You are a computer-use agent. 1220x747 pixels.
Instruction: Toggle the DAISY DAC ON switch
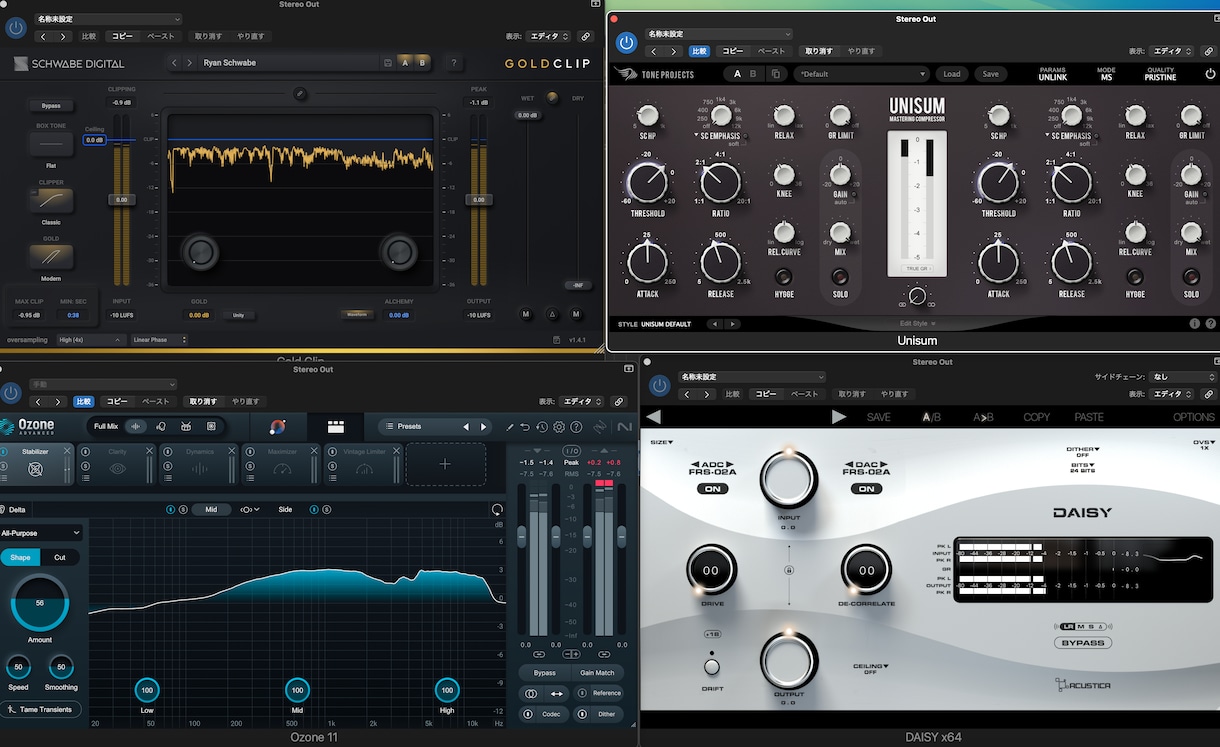click(866, 489)
